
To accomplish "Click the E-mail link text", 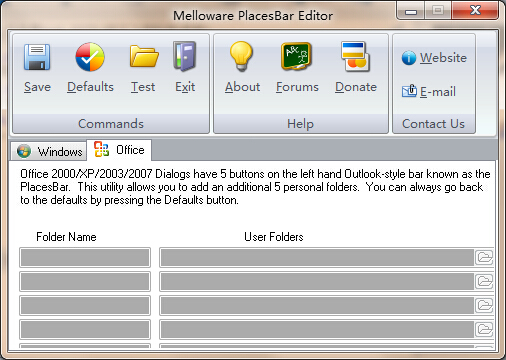I will [x=438, y=91].
